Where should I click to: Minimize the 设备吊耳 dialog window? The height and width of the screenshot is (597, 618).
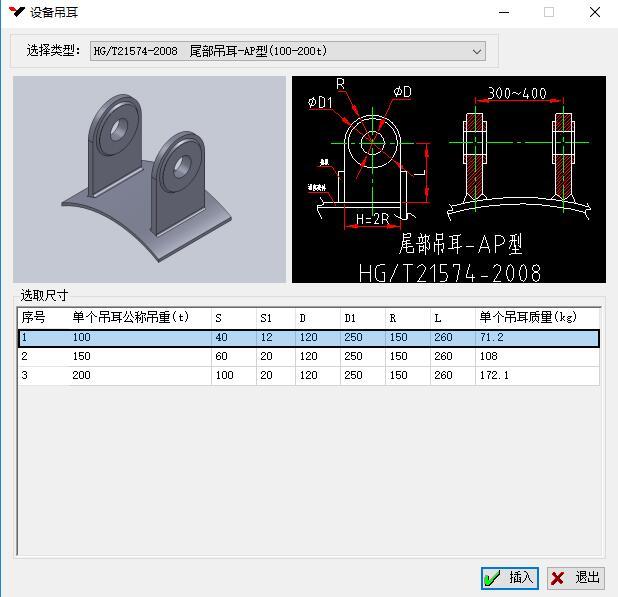click(504, 12)
